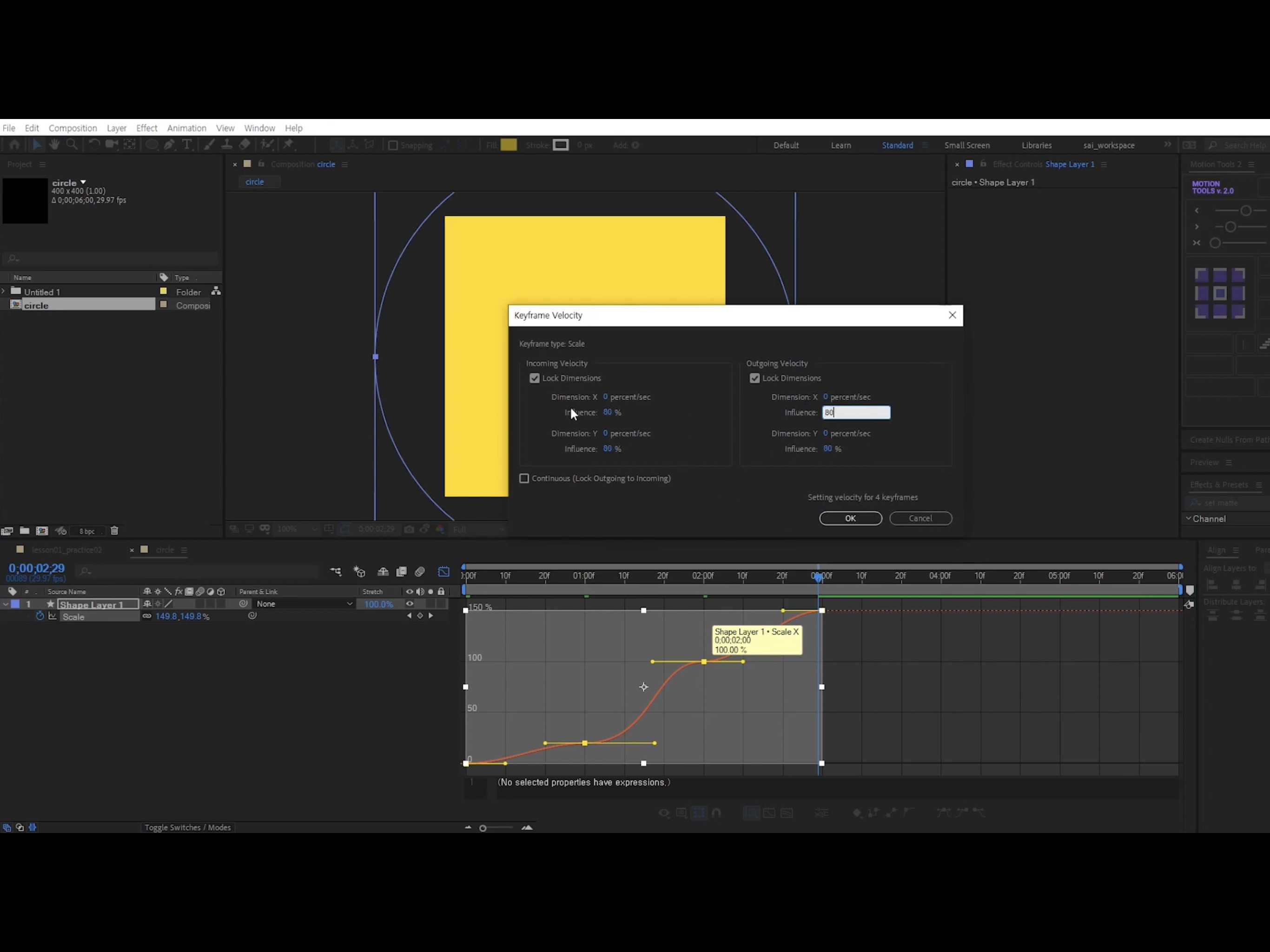Open the Animation menu in menu bar

pos(187,128)
